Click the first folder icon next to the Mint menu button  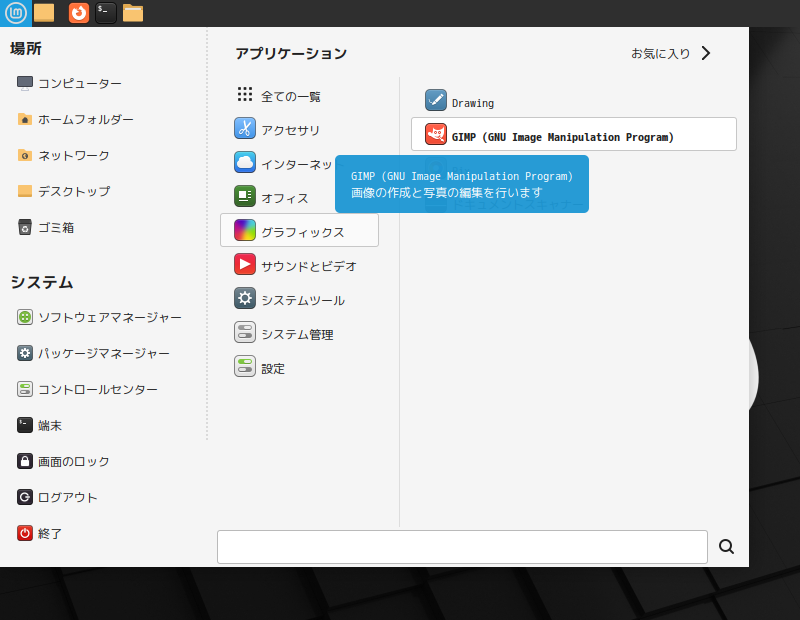[44, 13]
